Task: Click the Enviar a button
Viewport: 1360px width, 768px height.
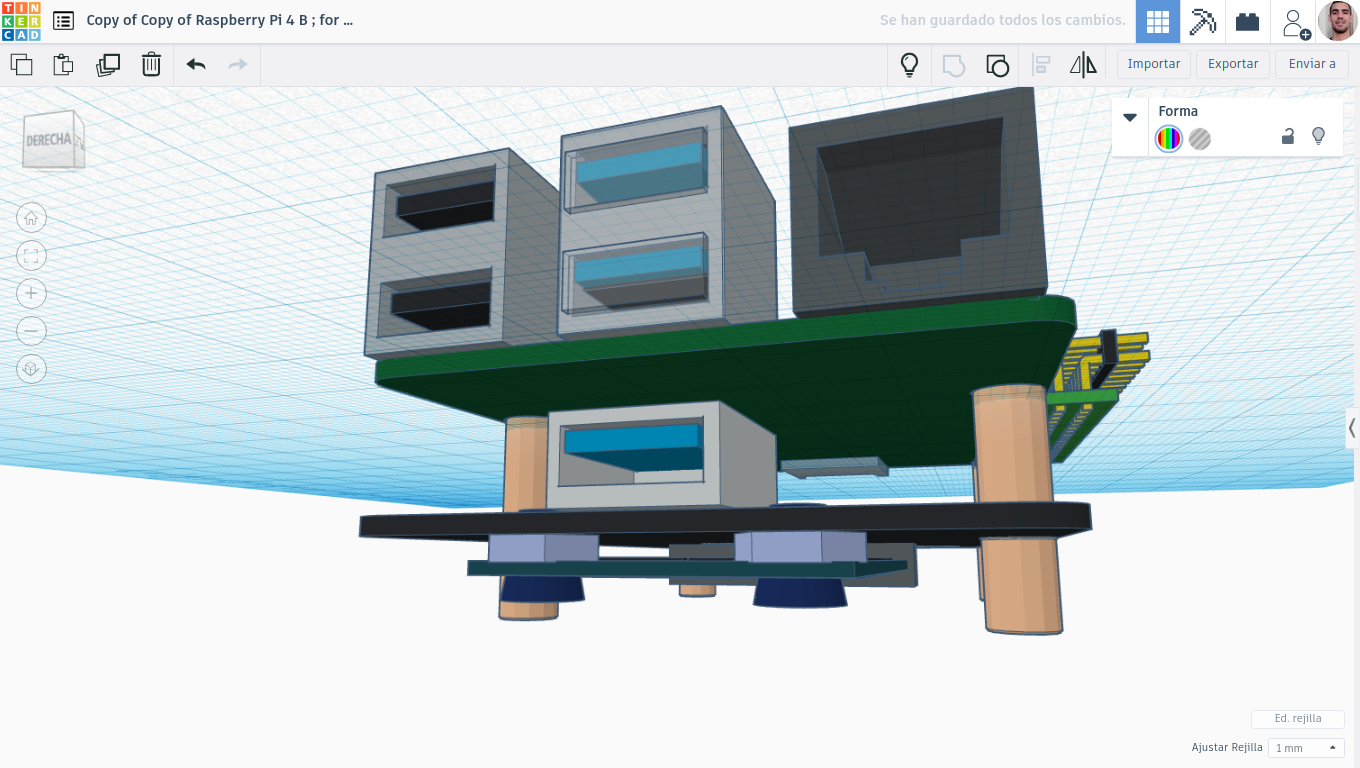Action: (1312, 64)
